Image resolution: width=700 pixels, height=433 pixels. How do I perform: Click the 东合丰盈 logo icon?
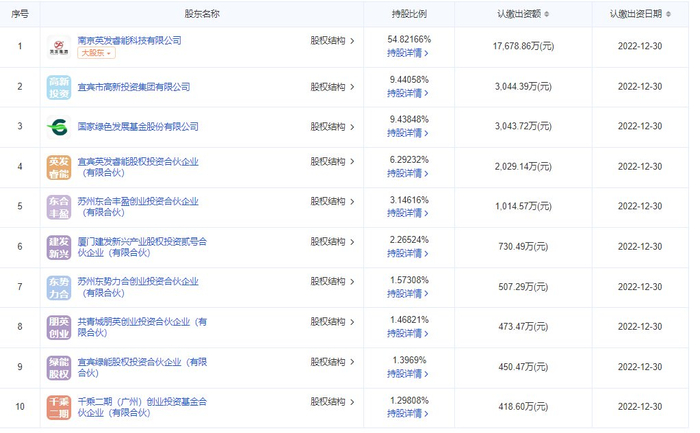click(58, 207)
